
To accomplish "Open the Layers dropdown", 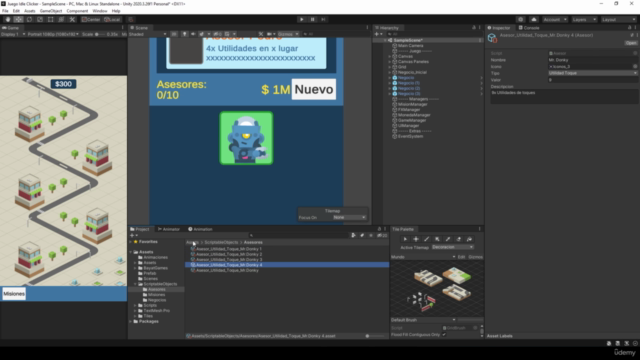I will click(584, 20).
